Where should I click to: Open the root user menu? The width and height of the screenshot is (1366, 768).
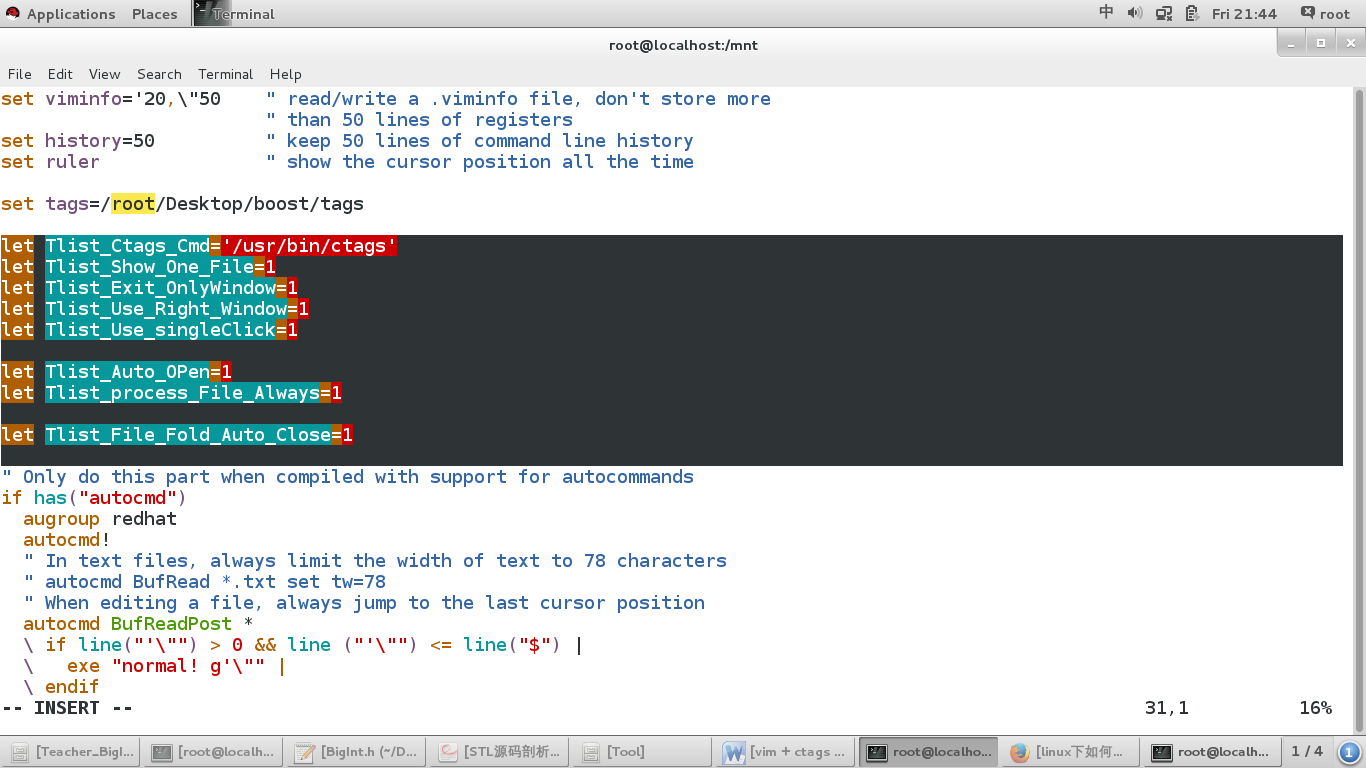tap(1334, 14)
